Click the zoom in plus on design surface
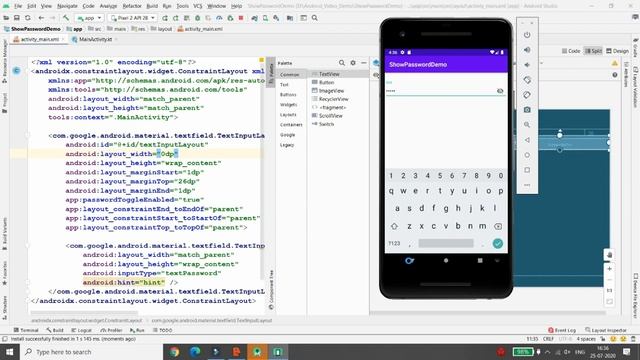The width and height of the screenshot is (640, 360). pos(609,269)
